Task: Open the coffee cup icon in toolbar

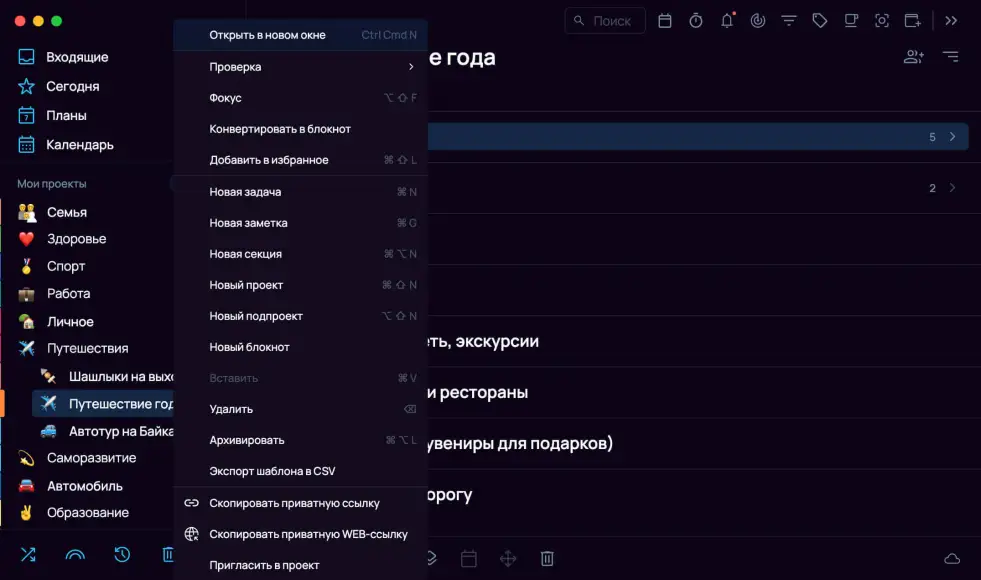Action: 851,21
